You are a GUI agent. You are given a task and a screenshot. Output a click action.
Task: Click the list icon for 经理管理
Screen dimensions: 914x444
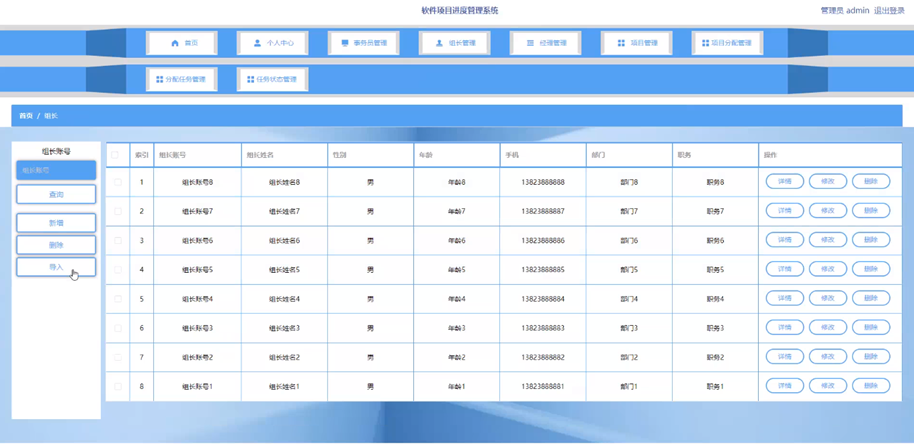(530, 43)
